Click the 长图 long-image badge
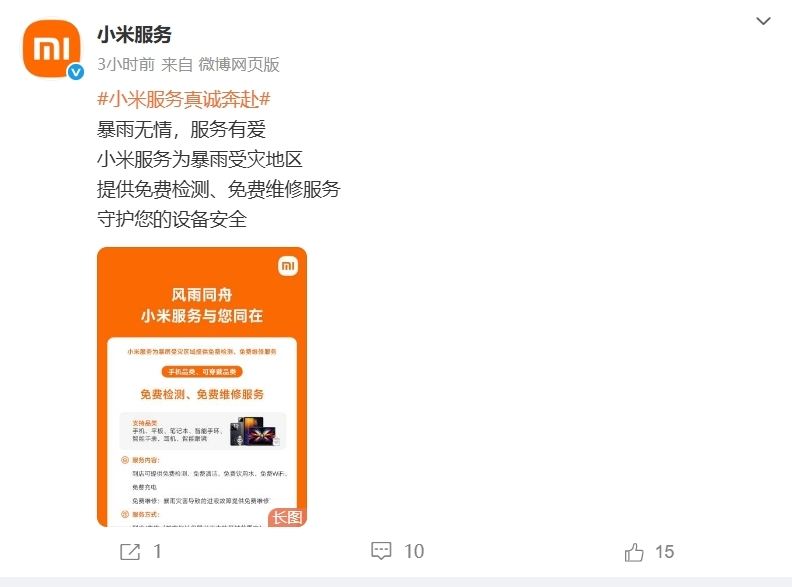792x587 pixels. (x=287, y=517)
